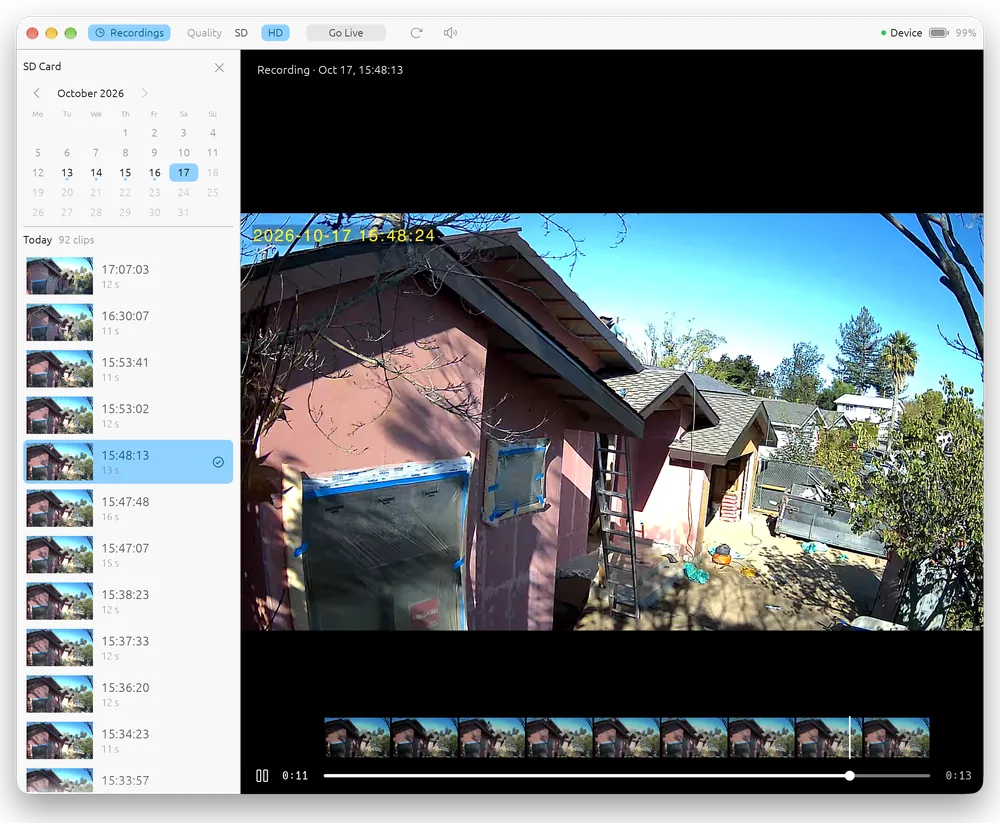The height and width of the screenshot is (823, 1000).
Task: Go to previous month in calendar
Action: tap(37, 93)
